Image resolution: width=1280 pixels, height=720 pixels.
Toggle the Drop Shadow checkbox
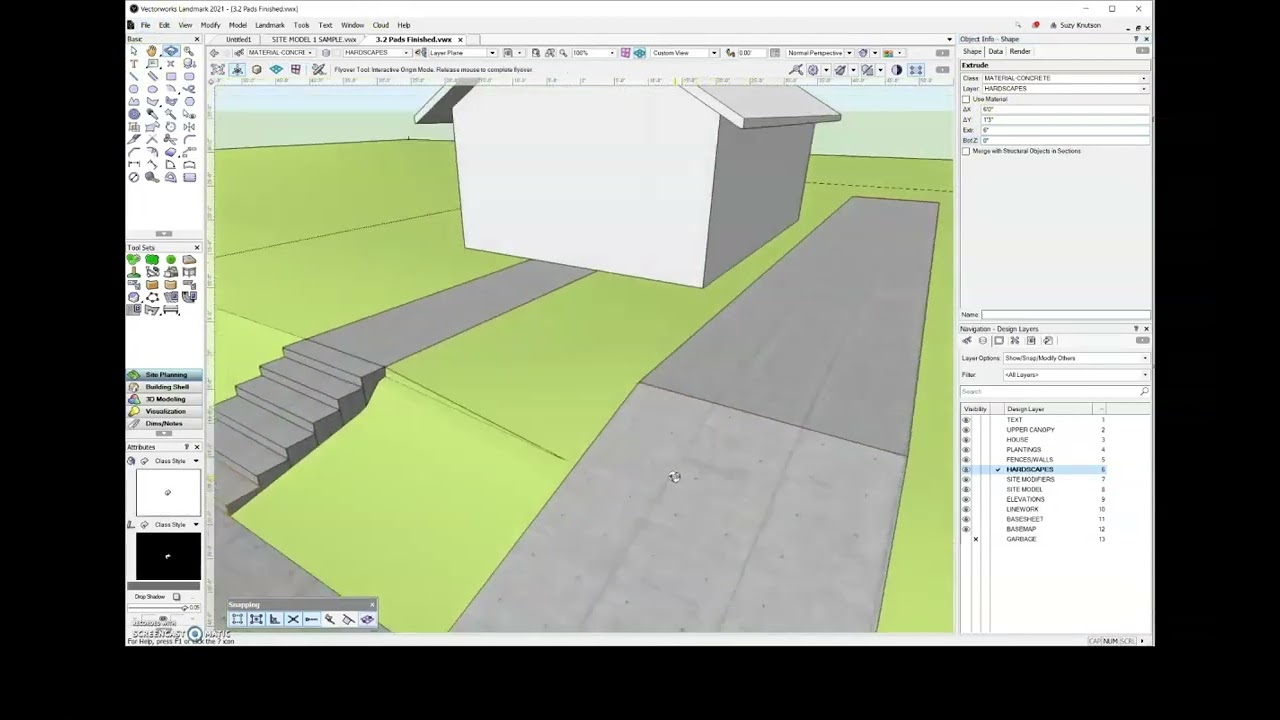click(177, 597)
